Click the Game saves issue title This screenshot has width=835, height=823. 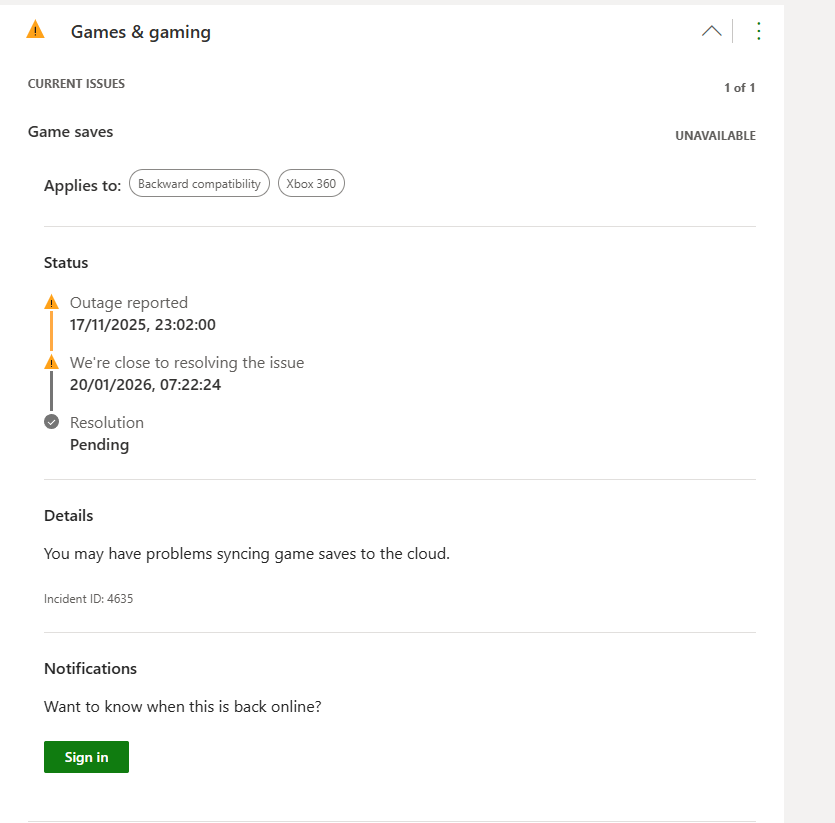click(x=70, y=132)
